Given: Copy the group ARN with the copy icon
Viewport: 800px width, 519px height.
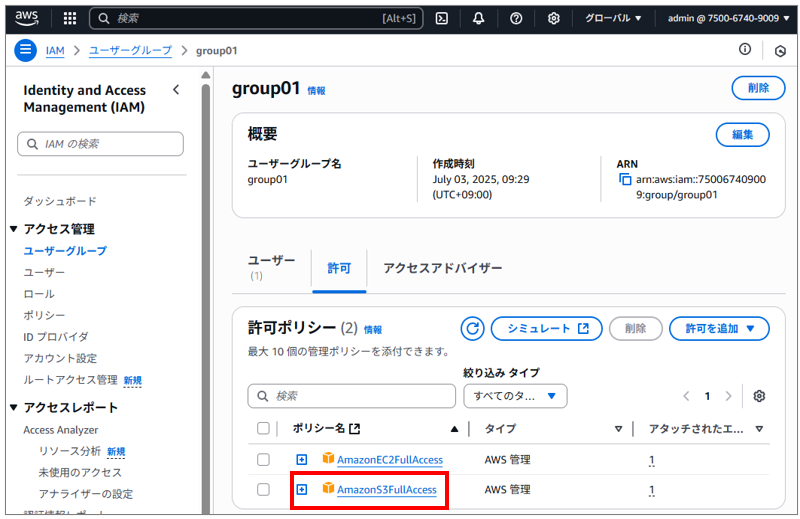Looking at the screenshot, I should click(624, 179).
